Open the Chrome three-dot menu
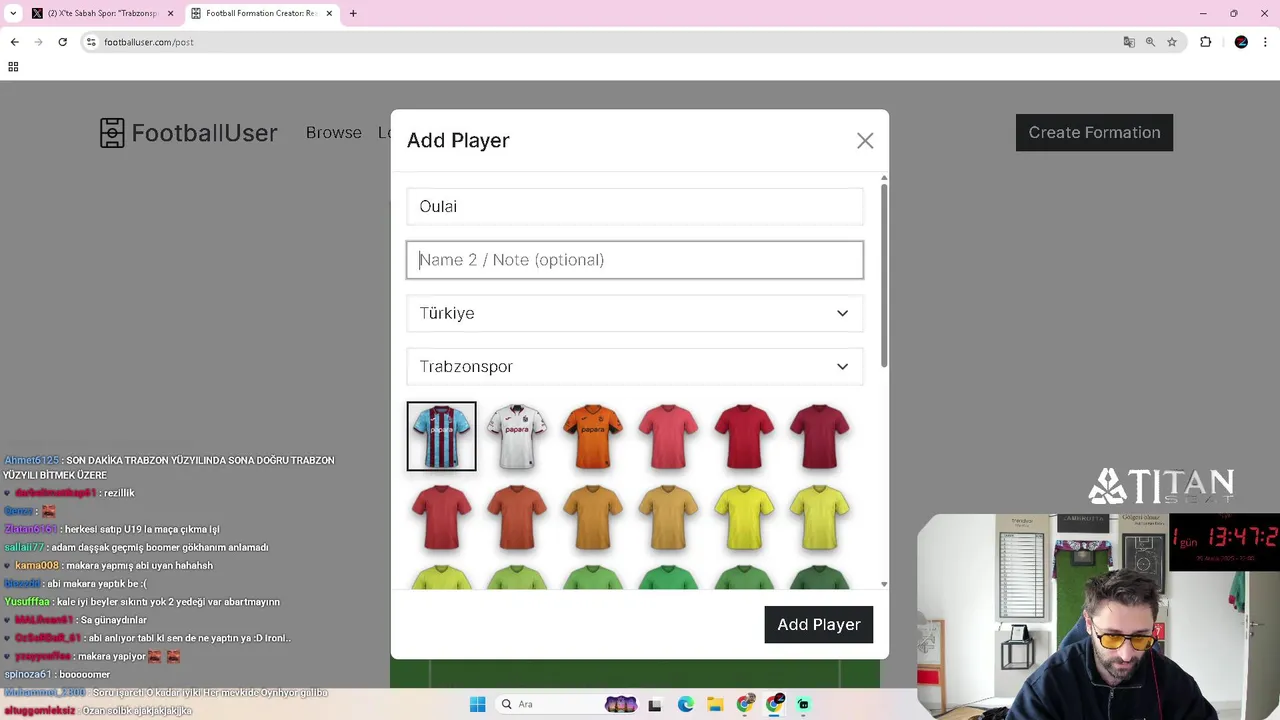This screenshot has height=720, width=1280. coord(1266,42)
